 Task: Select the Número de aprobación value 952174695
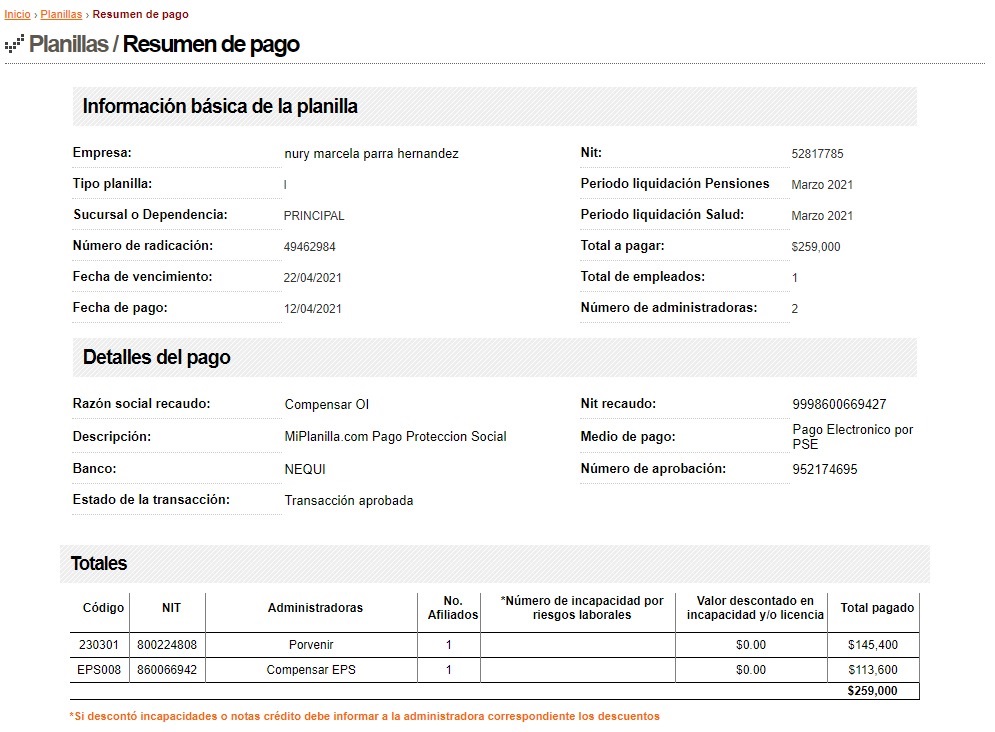[824, 469]
